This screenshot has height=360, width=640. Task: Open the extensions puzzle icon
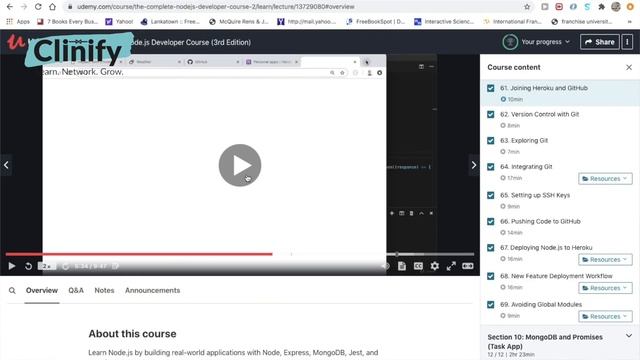601,7
